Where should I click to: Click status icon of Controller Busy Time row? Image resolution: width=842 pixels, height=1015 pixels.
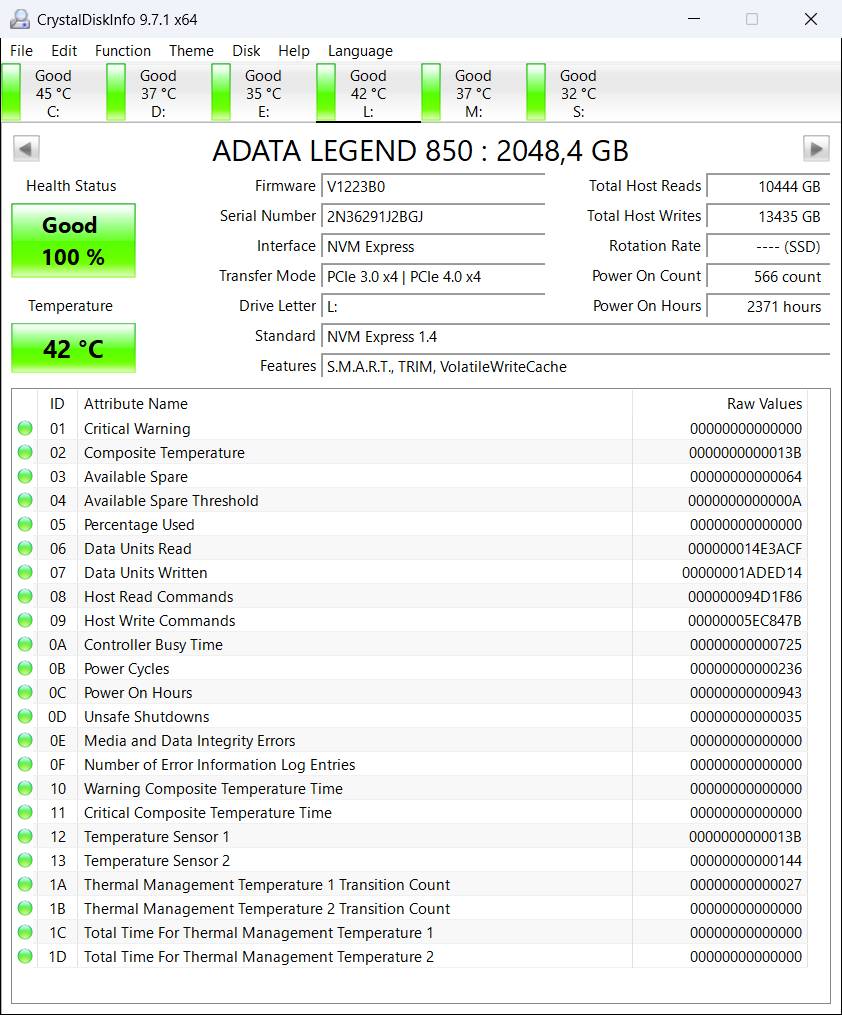(x=25, y=644)
